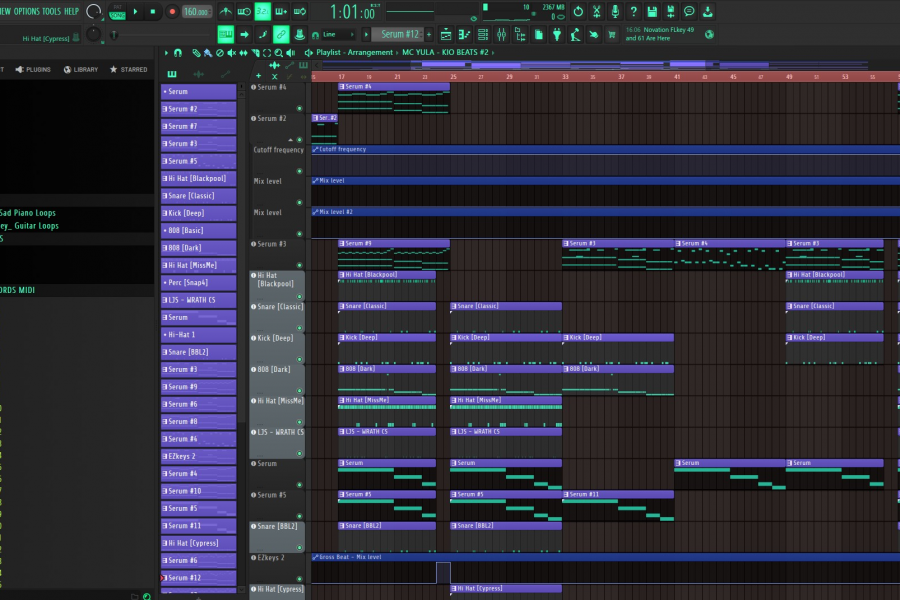
Task: Open the Sad Piano Loops browser folder
Action: click(x=28, y=213)
